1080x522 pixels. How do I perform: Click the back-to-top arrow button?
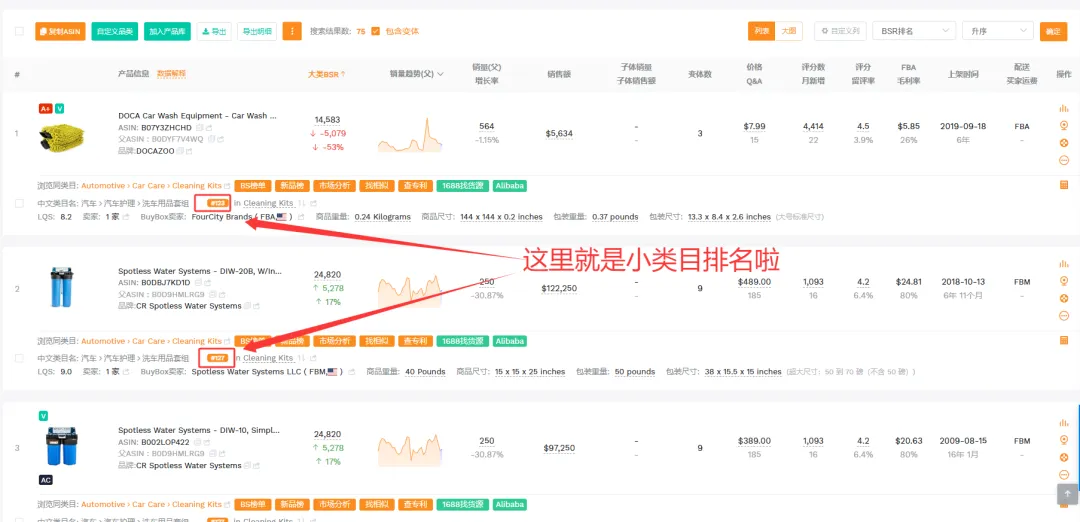1067,494
